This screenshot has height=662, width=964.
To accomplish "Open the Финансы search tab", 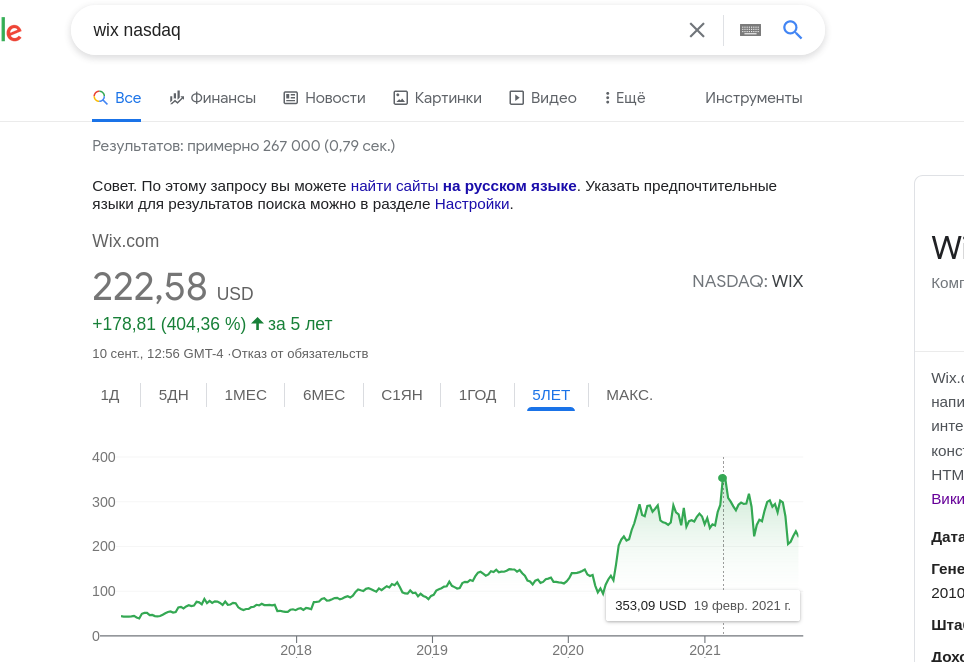I will coord(213,98).
